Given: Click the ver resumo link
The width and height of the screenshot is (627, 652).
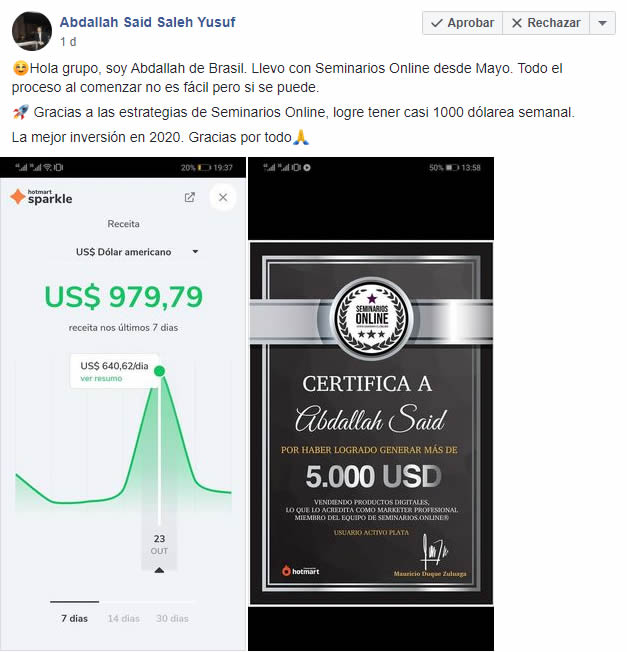Looking at the screenshot, I should coord(101,378).
